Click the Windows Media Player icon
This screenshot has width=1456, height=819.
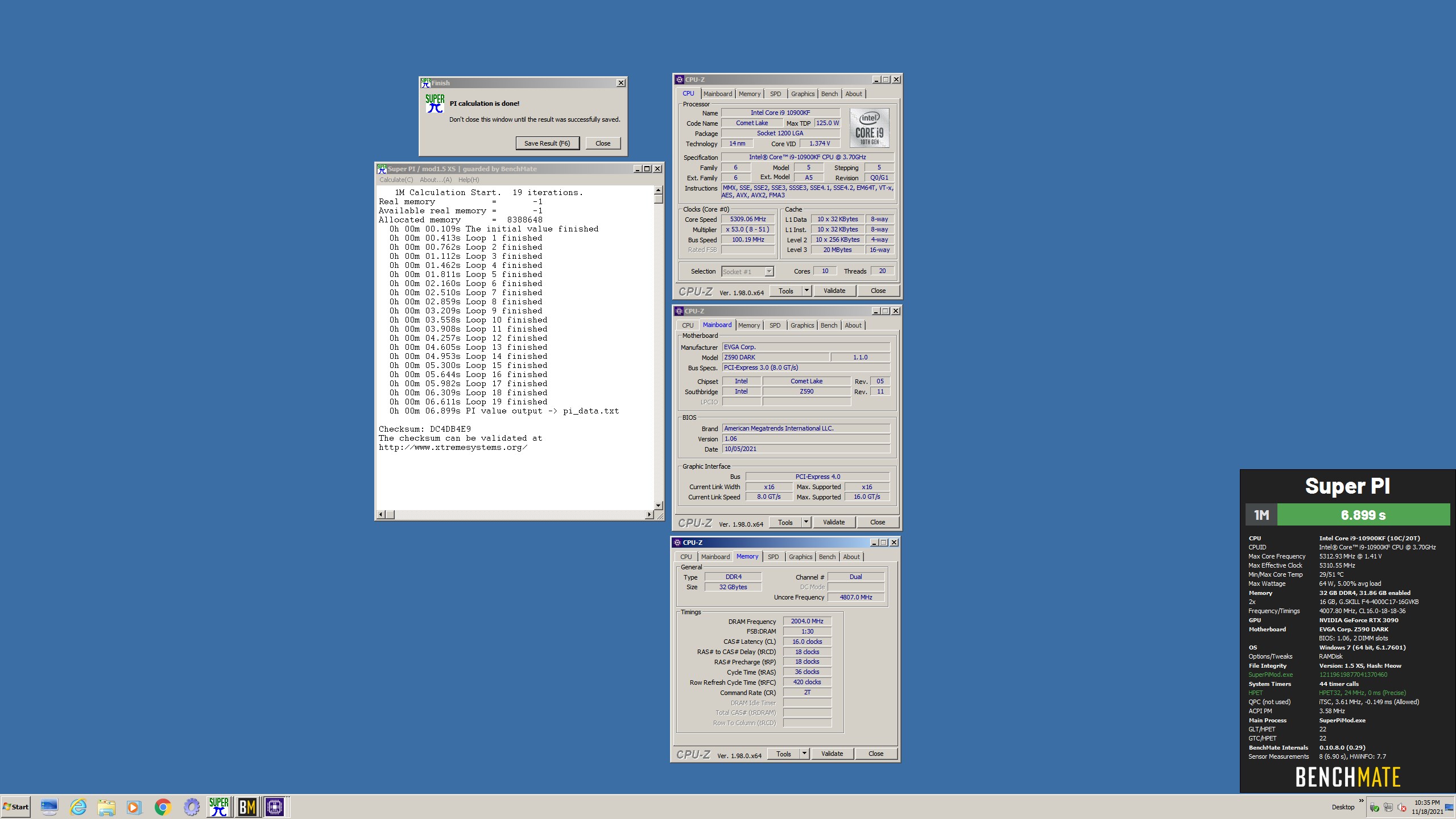(x=134, y=806)
